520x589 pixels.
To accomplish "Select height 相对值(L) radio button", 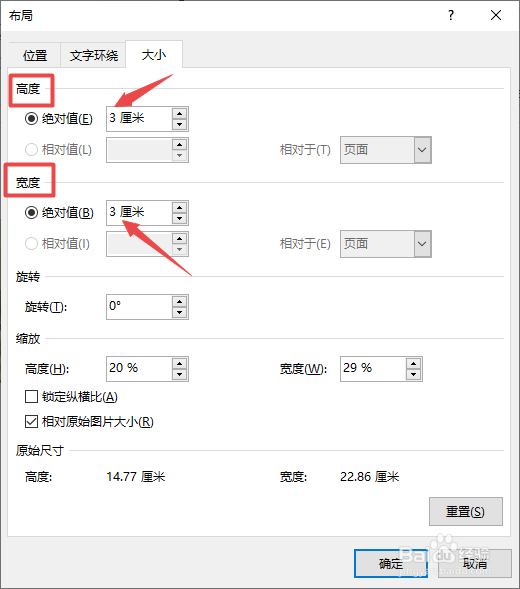I will pyautogui.click(x=31, y=150).
